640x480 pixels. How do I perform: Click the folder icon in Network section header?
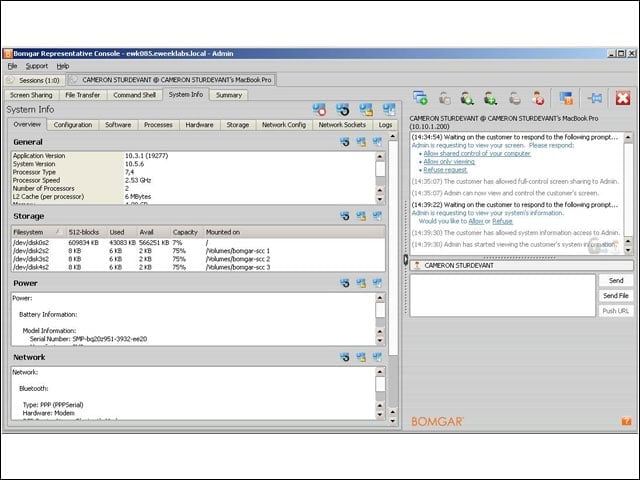(361, 357)
